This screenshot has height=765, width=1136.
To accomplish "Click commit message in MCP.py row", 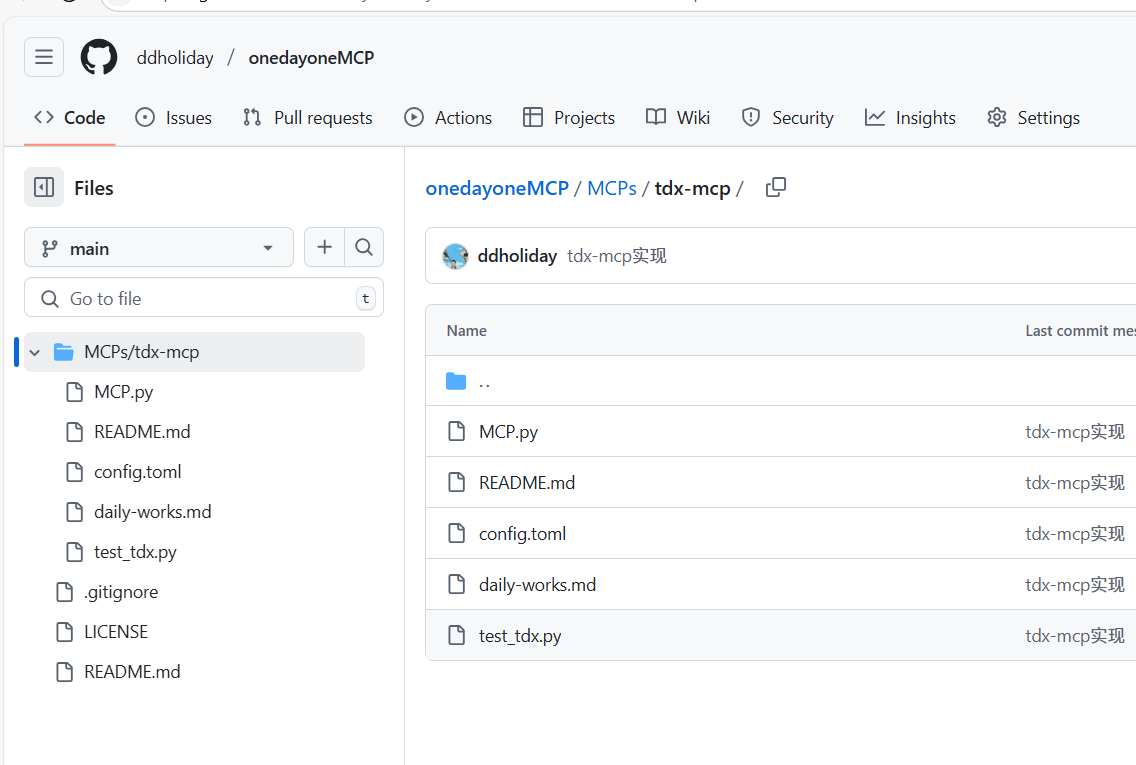I will point(1074,432).
